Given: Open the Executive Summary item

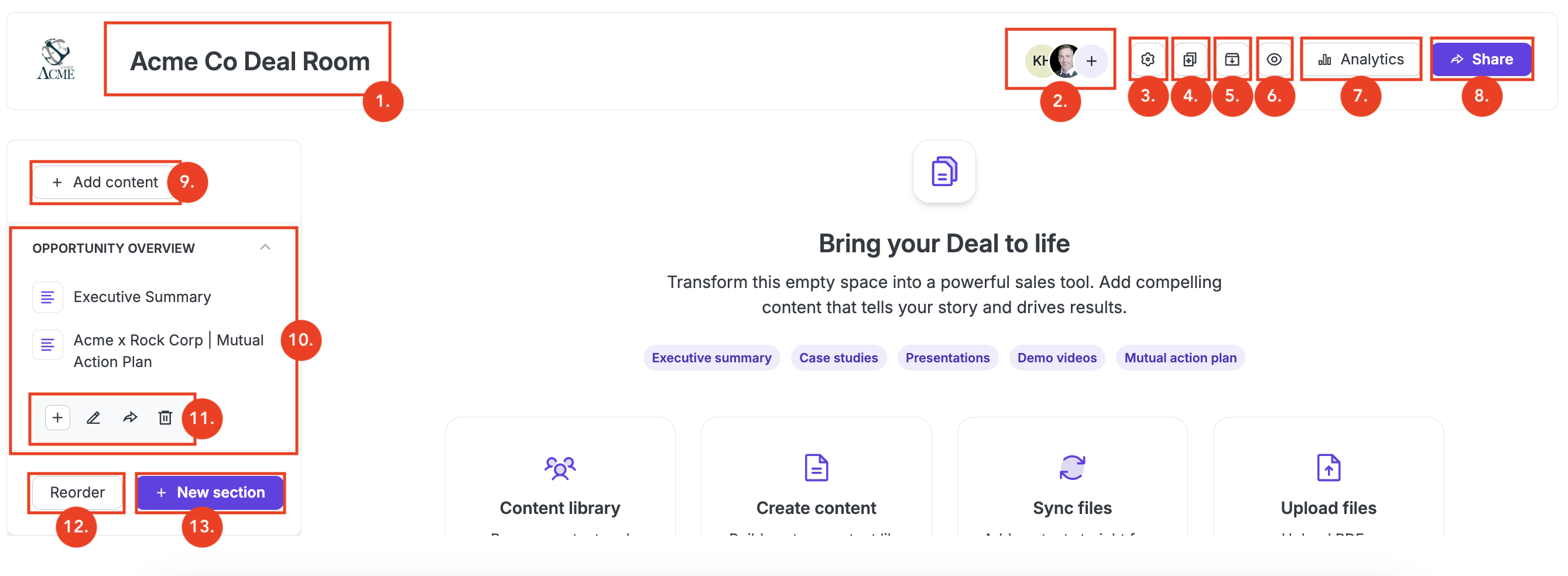Looking at the screenshot, I should [x=142, y=297].
